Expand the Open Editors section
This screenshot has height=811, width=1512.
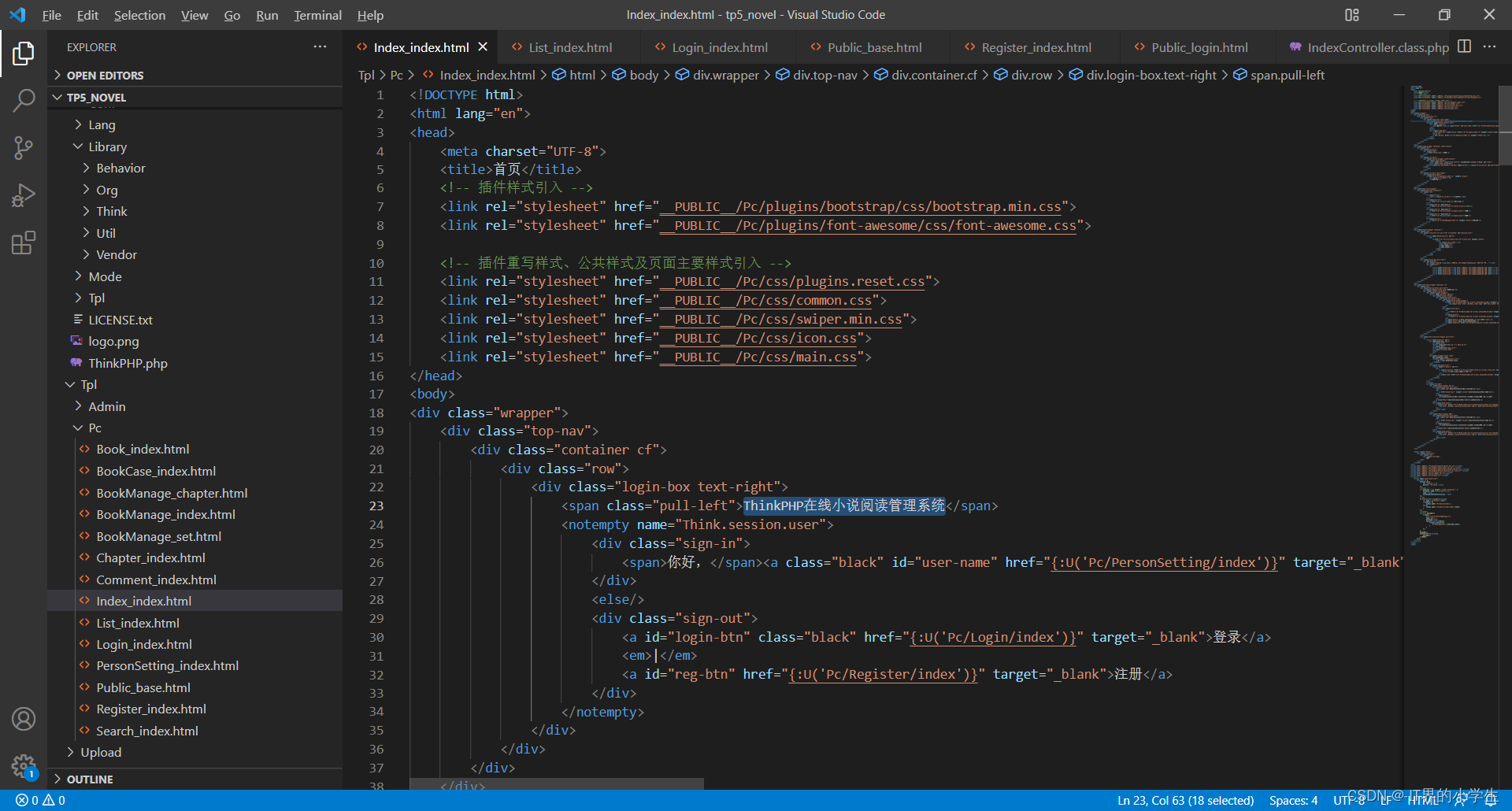point(195,76)
